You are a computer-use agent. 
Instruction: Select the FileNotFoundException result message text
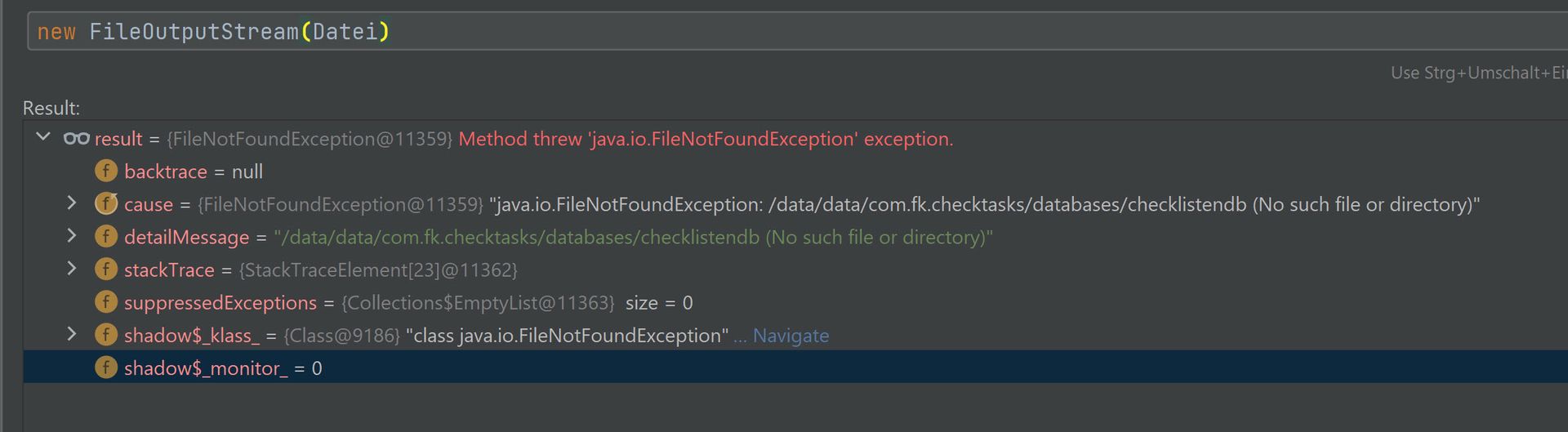tap(706, 139)
